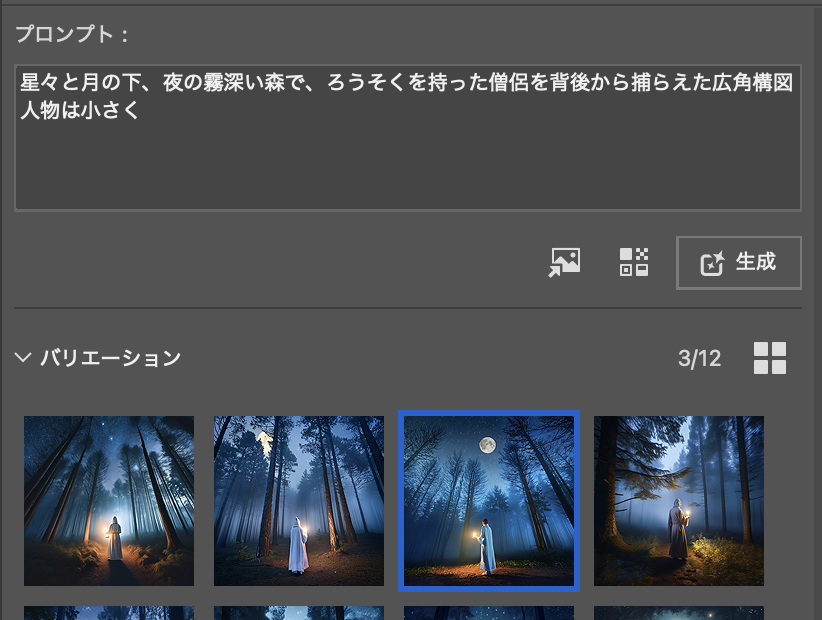This screenshot has height=620, width=822.
Task: Select fourth thumbnail in second row
Action: [x=679, y=612]
